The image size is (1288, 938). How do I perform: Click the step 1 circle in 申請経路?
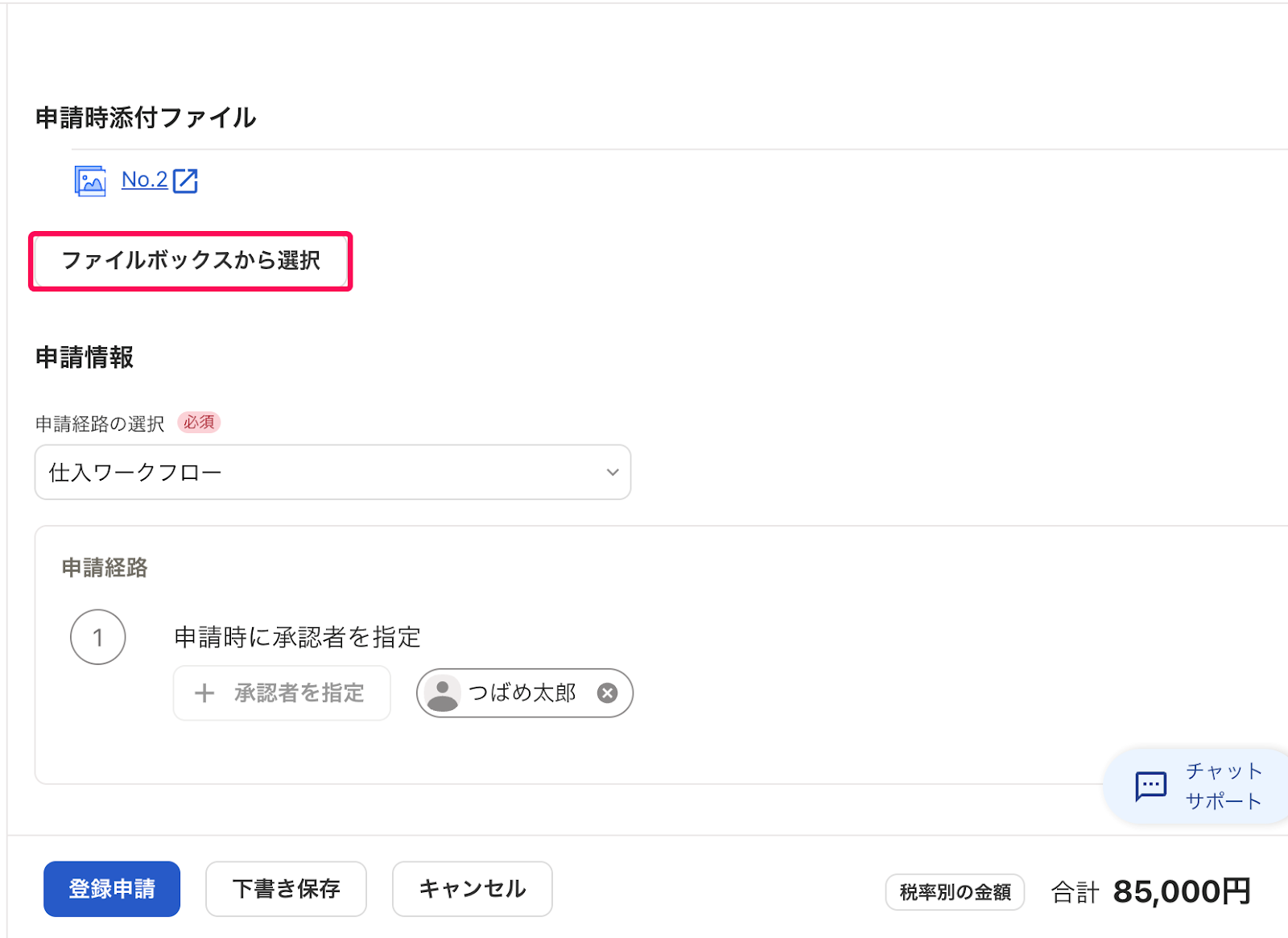(x=98, y=637)
